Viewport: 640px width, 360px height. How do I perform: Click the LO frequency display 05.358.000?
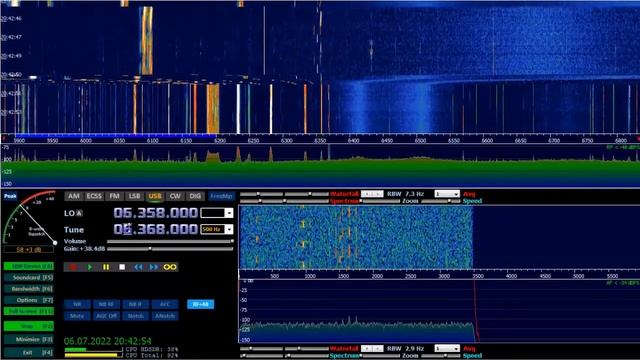pyautogui.click(x=156, y=213)
